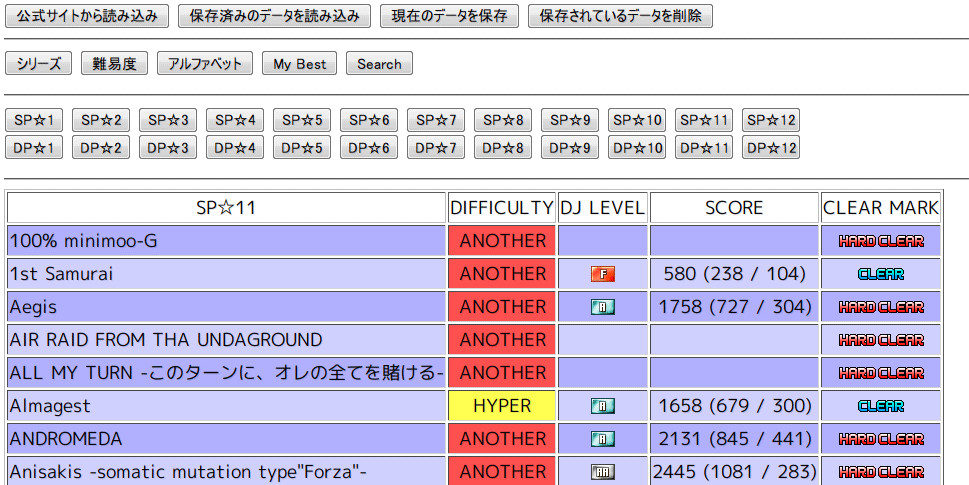Click the A rank icon for Almagest
This screenshot has height=485, width=969.
click(603, 406)
